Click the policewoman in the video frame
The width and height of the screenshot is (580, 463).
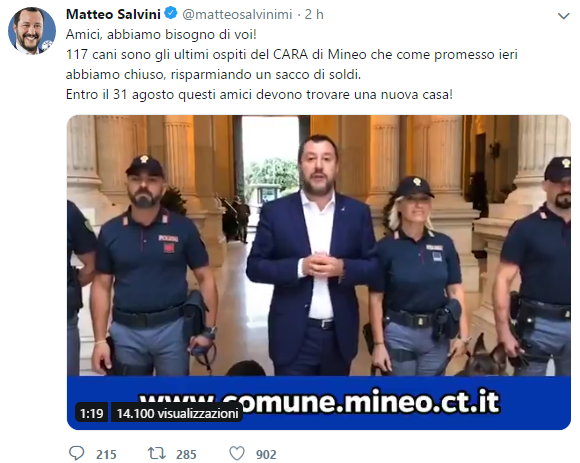click(417, 276)
